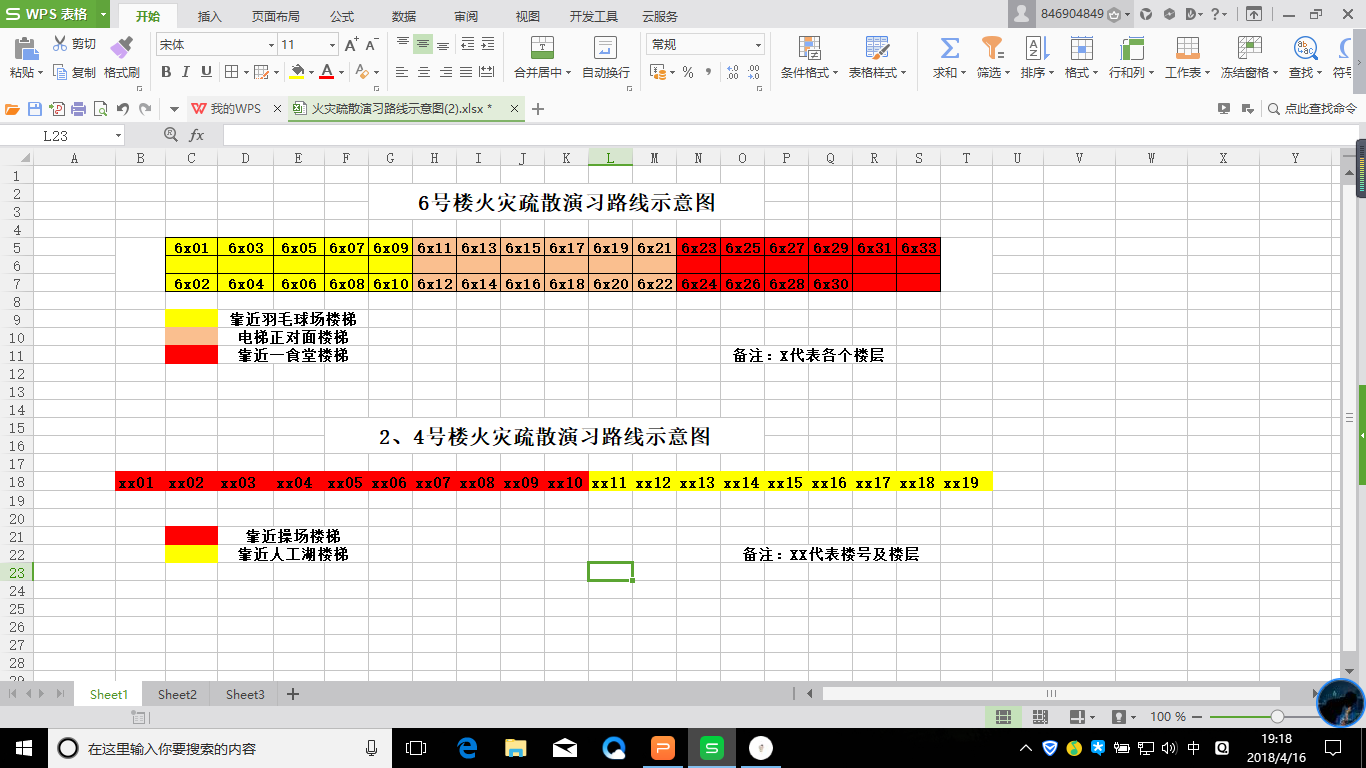Toggle Italic formatting

click(x=187, y=72)
